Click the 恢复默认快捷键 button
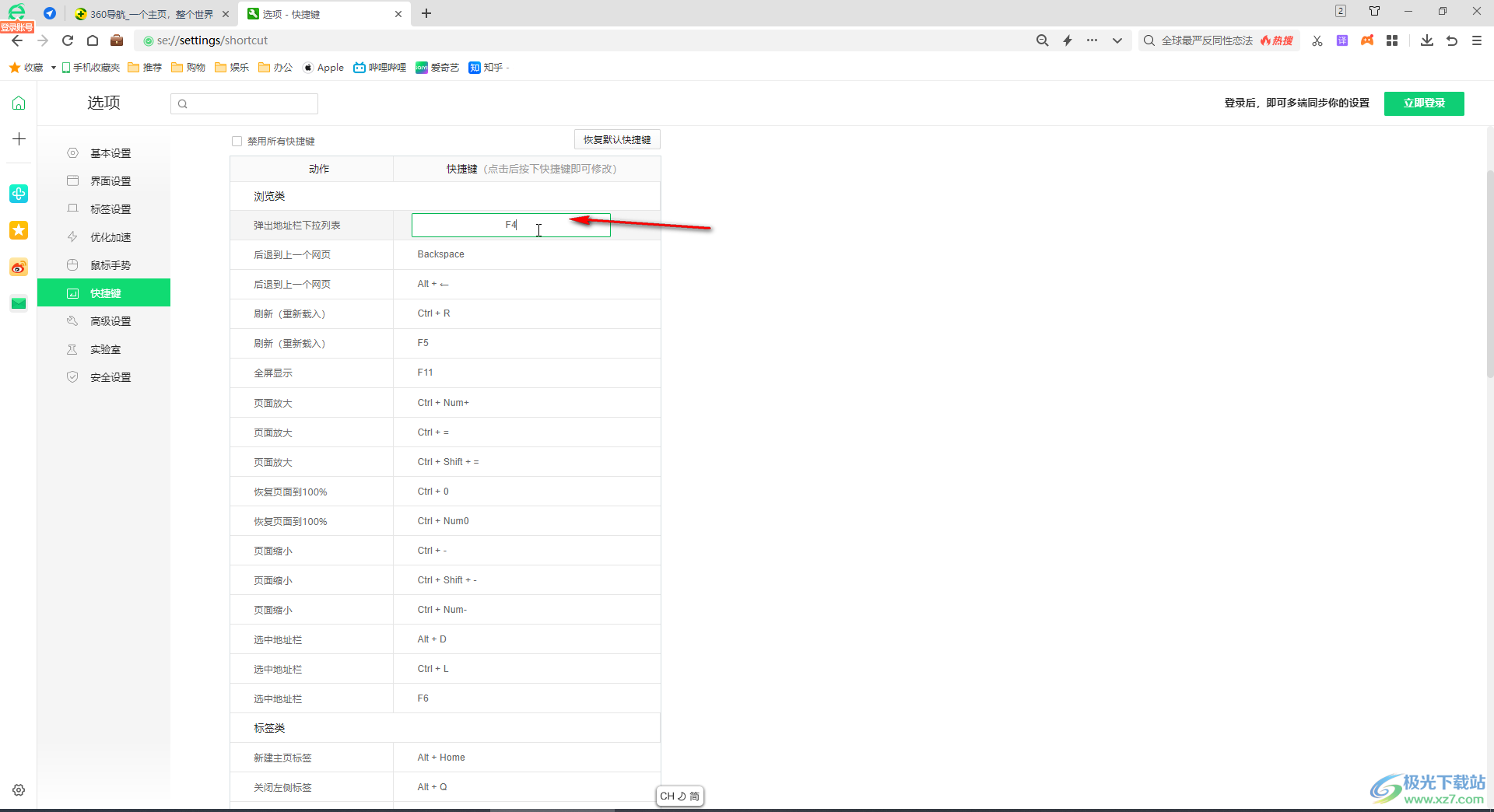 617,140
